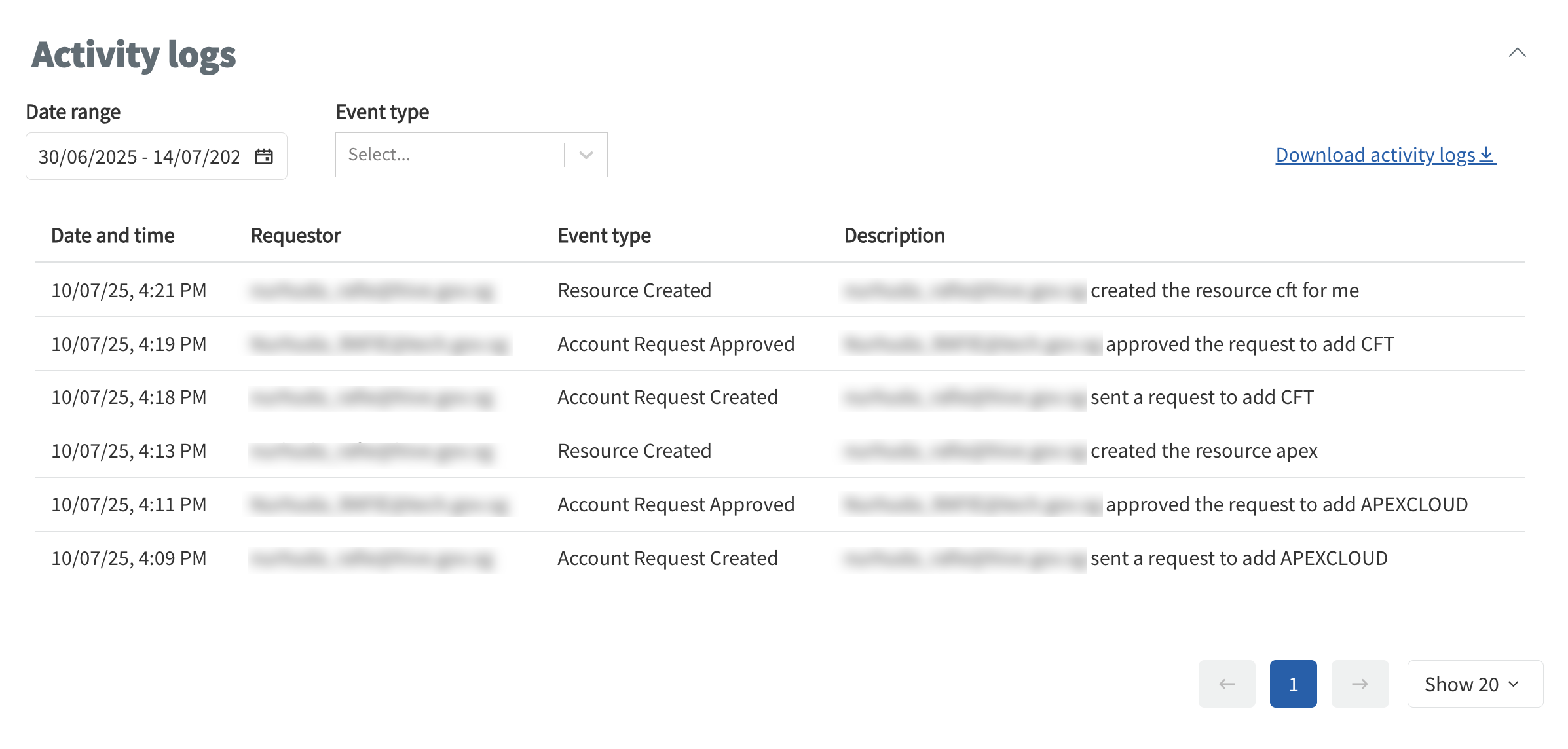Select page 1 in pagination
Viewport: 1568px width, 749px height.
tap(1292, 684)
